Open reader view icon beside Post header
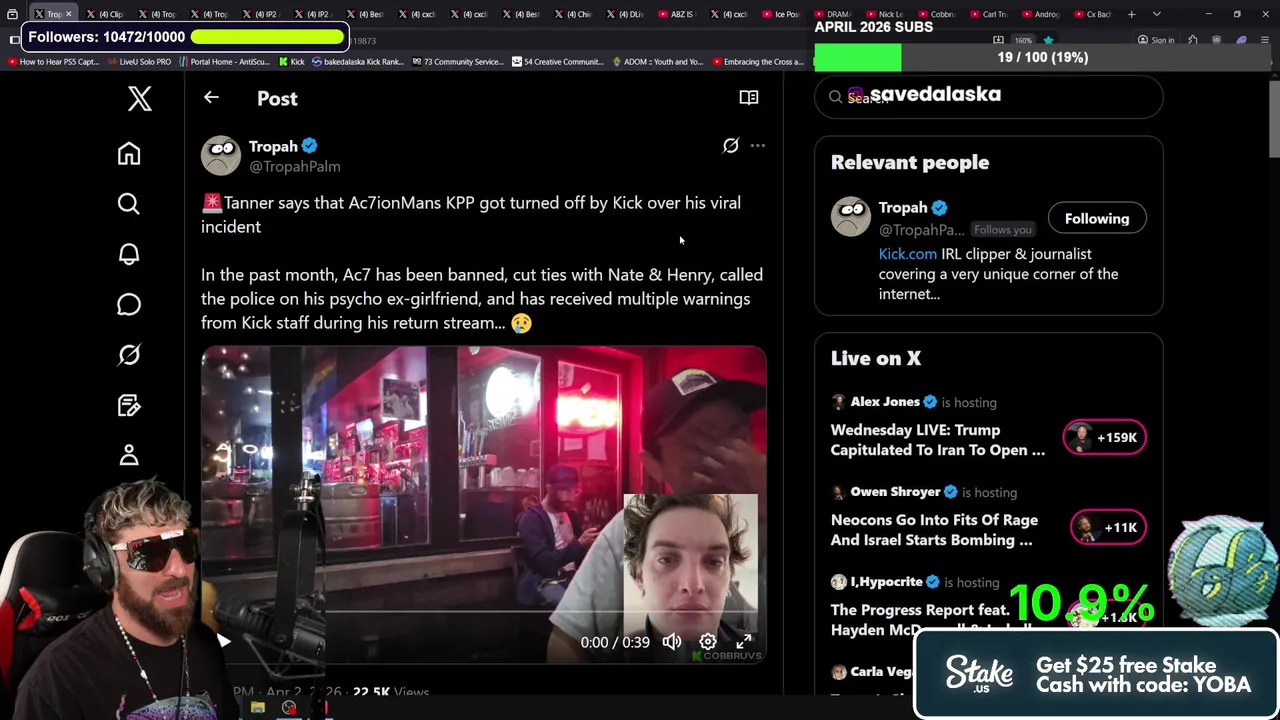 [x=748, y=97]
